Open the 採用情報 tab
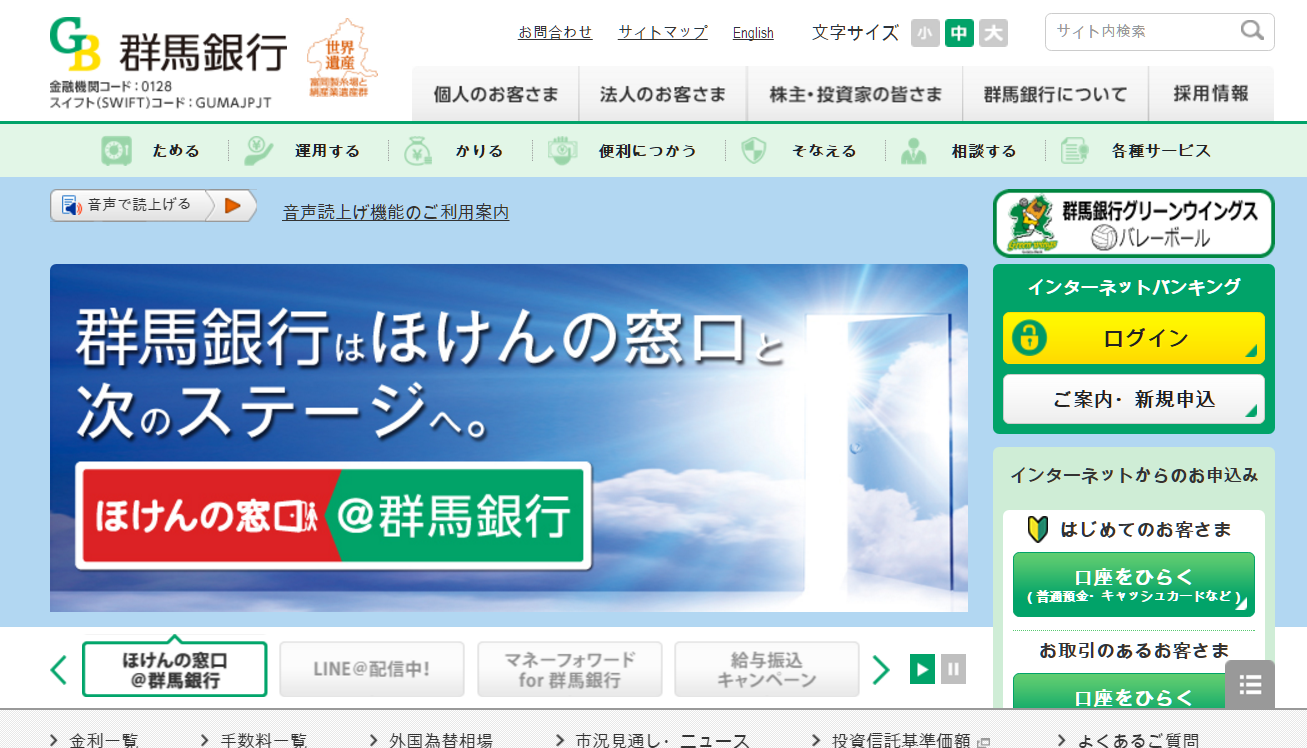 click(x=1211, y=94)
